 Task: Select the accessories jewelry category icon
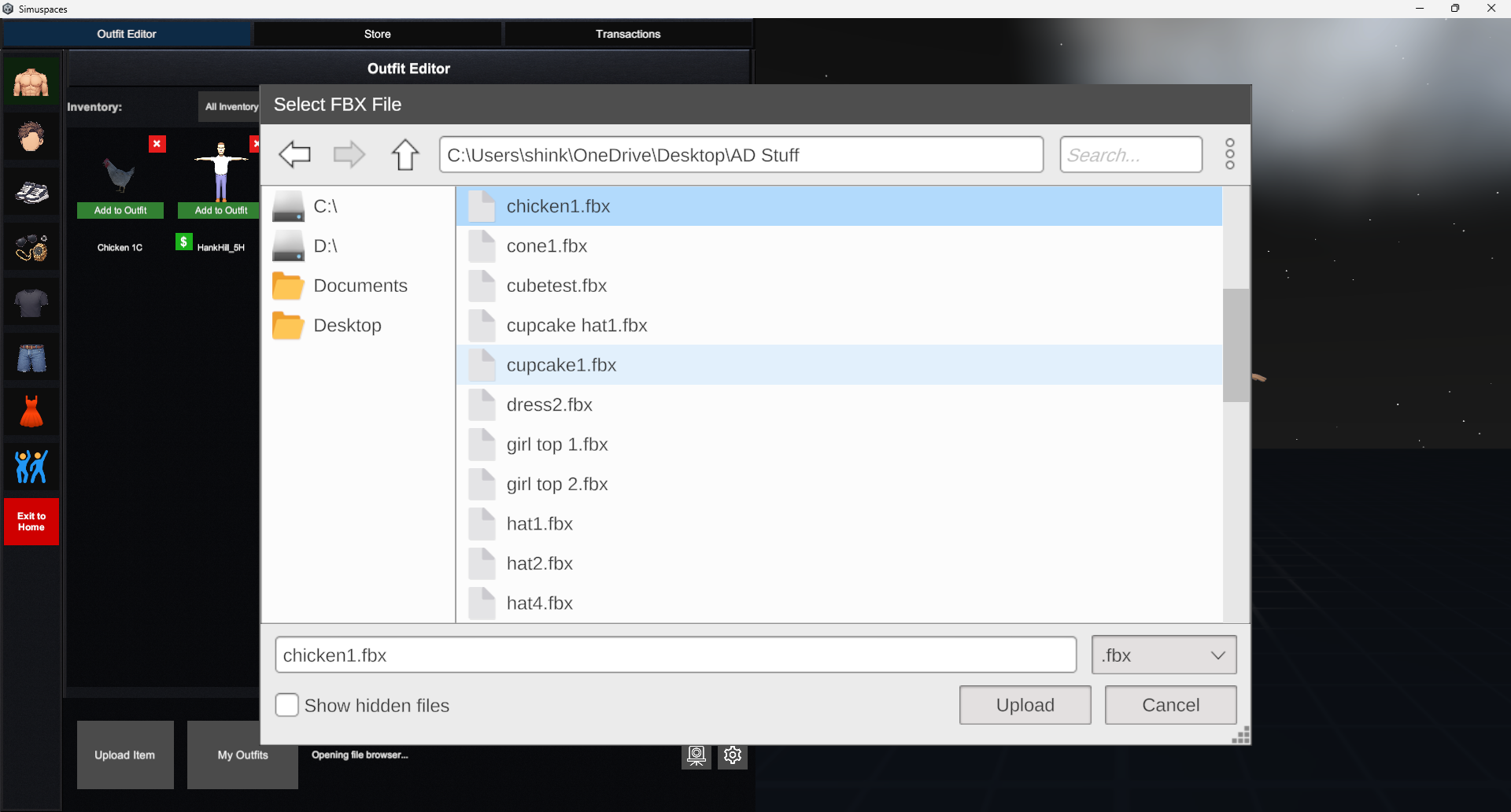(x=31, y=247)
